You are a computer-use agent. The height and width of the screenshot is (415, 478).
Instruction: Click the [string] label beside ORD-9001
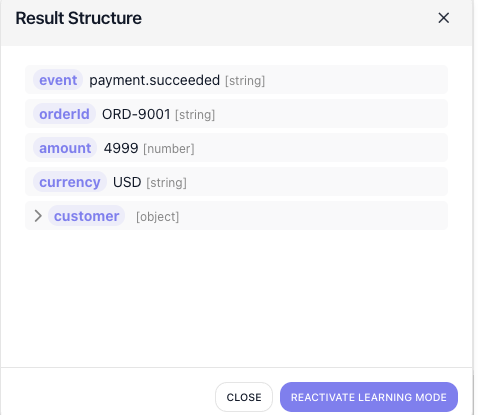[195, 115]
